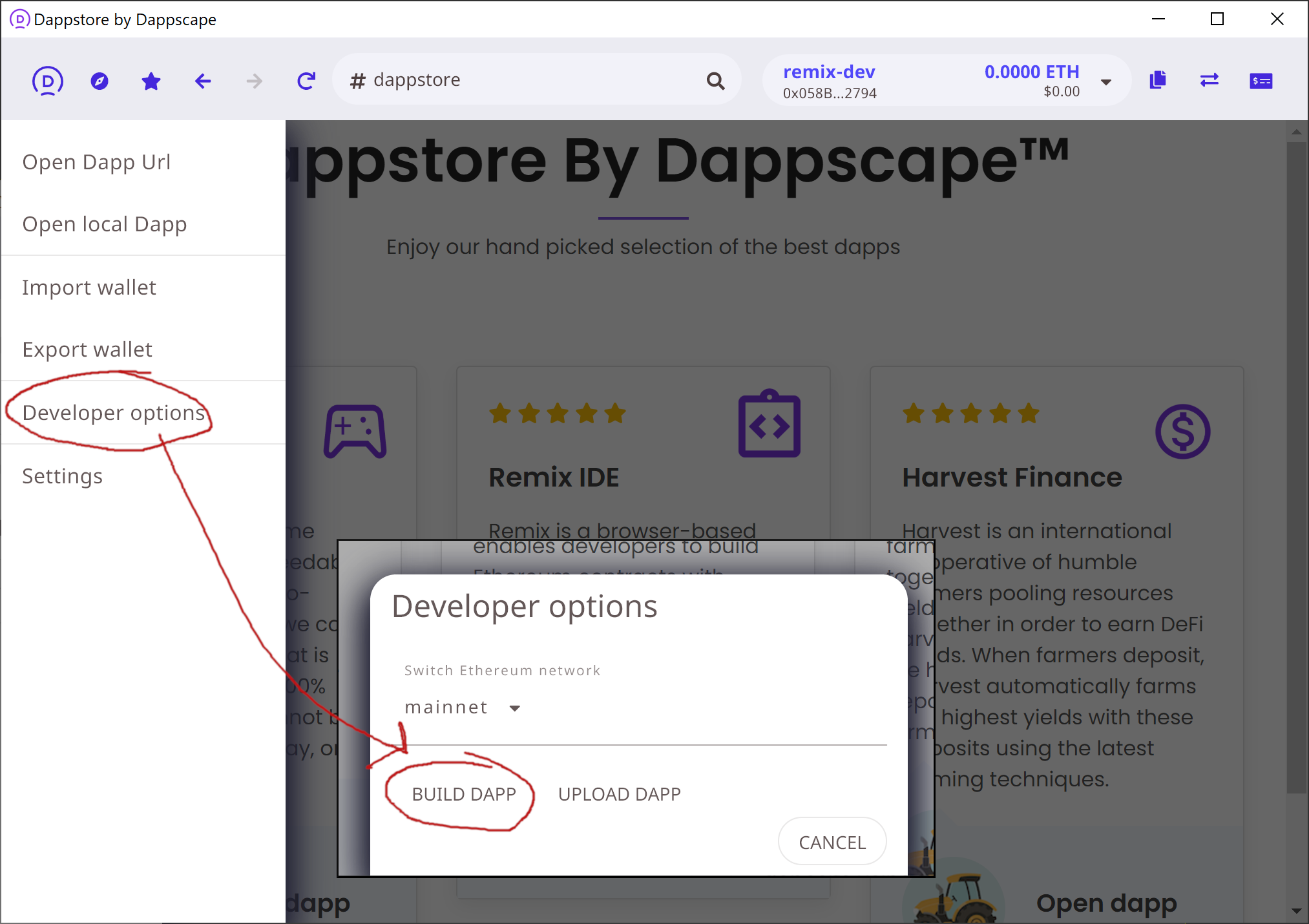Minimize the Dappstore window
This screenshot has height=924, width=1309.
(x=1158, y=19)
